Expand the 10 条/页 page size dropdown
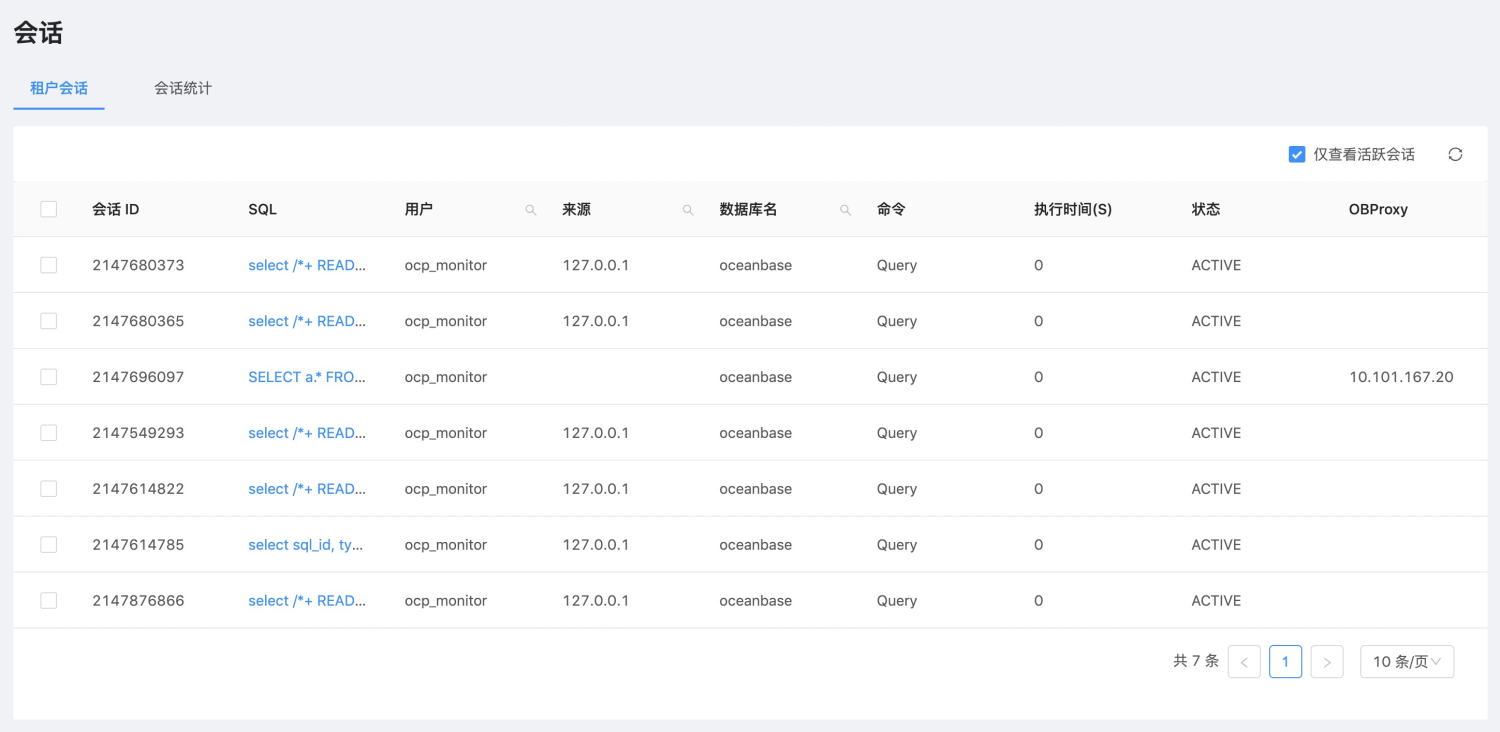 1407,662
